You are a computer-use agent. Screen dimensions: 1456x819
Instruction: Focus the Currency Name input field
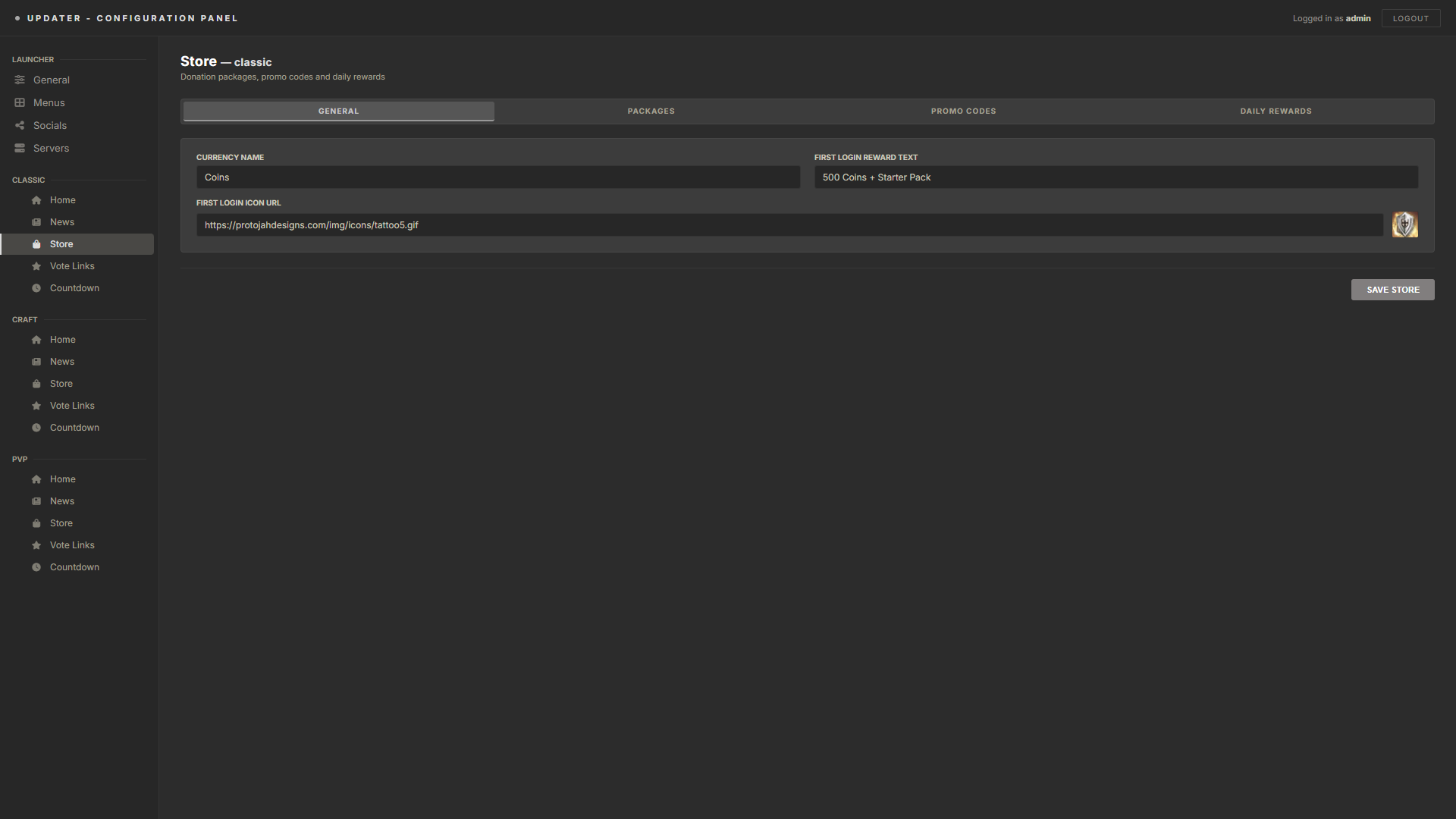pyautogui.click(x=498, y=177)
